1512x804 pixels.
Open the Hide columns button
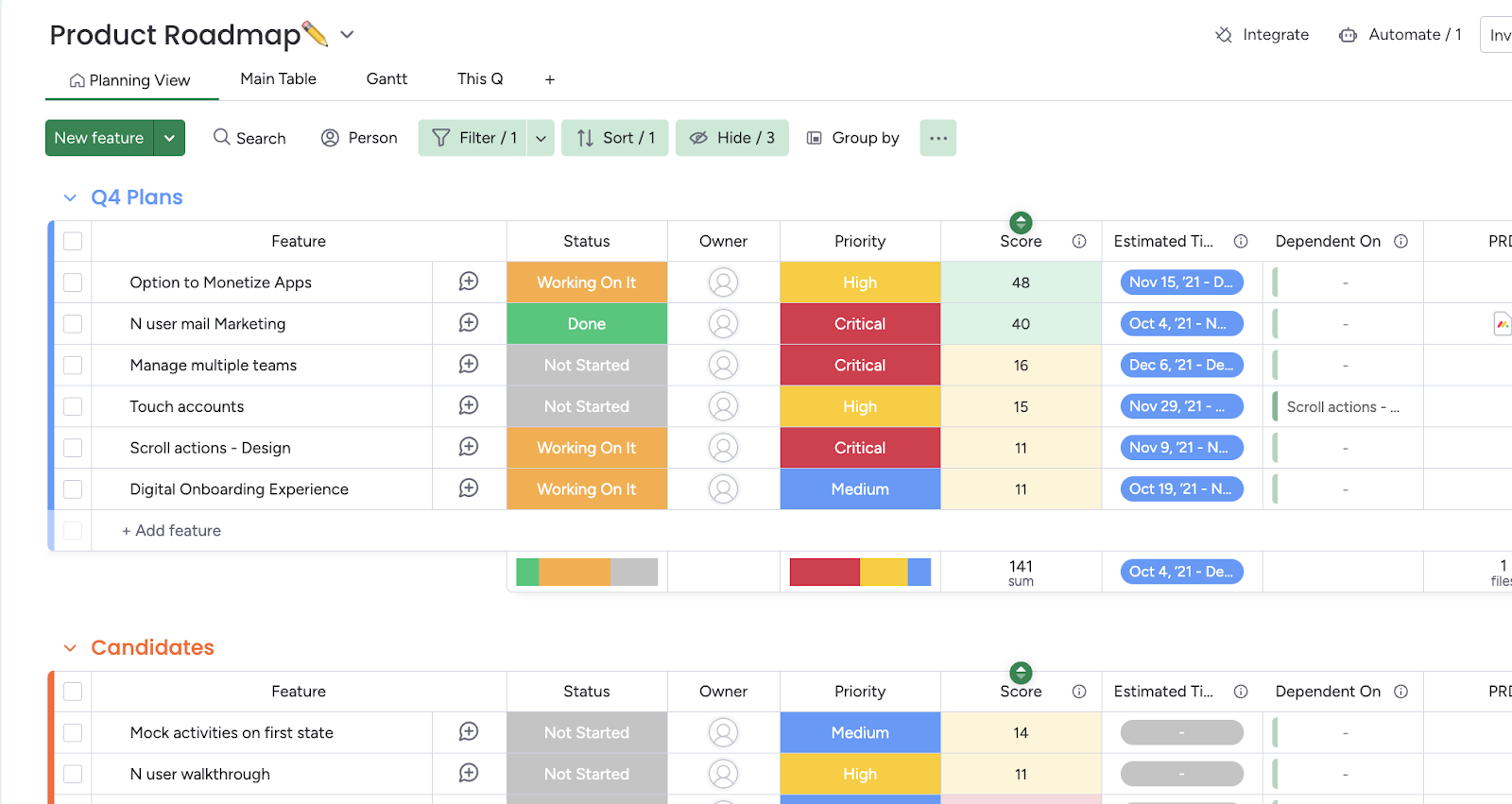click(732, 138)
